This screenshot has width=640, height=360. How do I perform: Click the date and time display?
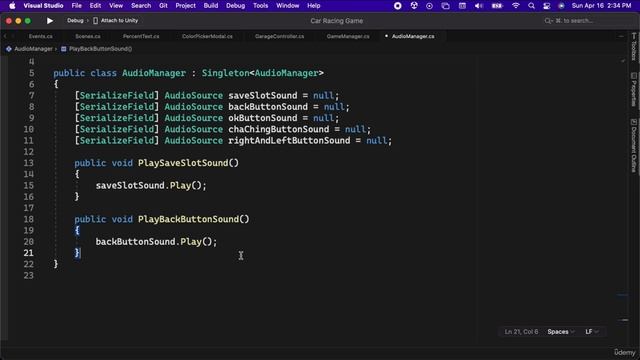601,6
